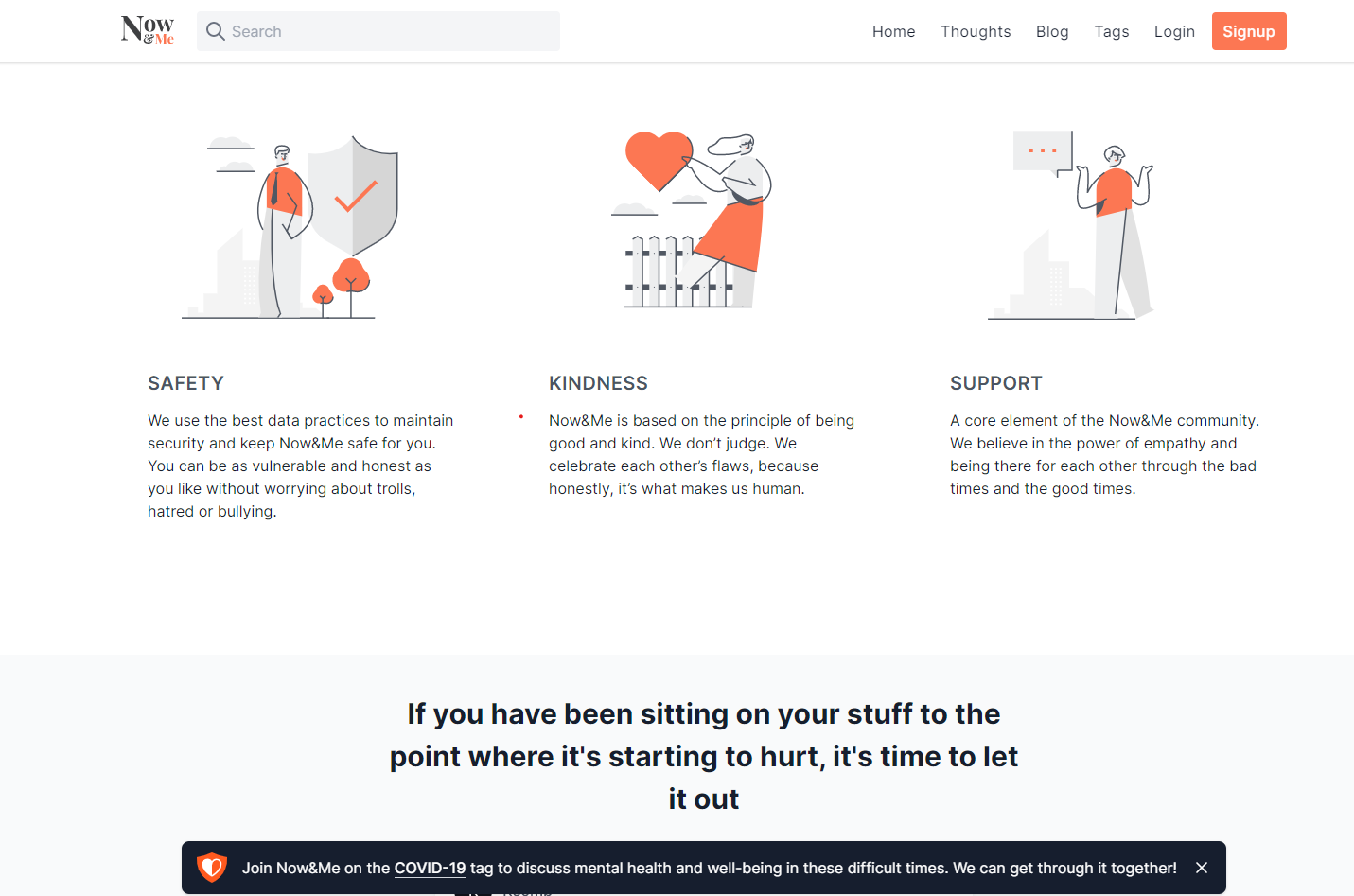Focus the Search input field
This screenshot has height=896, width=1354.
point(388,31)
